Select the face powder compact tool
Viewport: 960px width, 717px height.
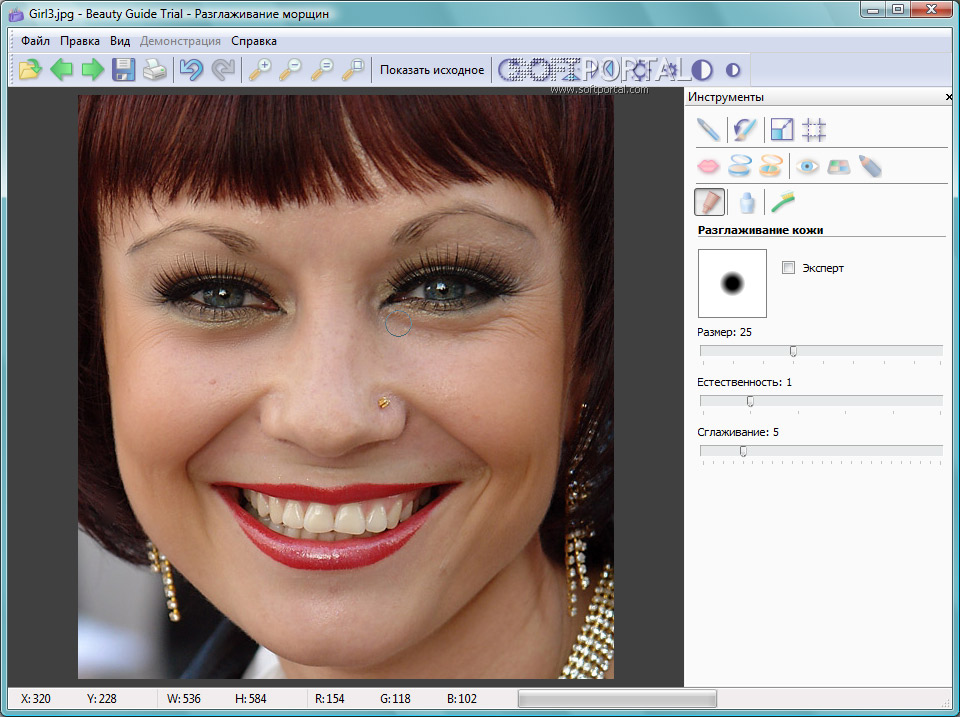point(739,166)
